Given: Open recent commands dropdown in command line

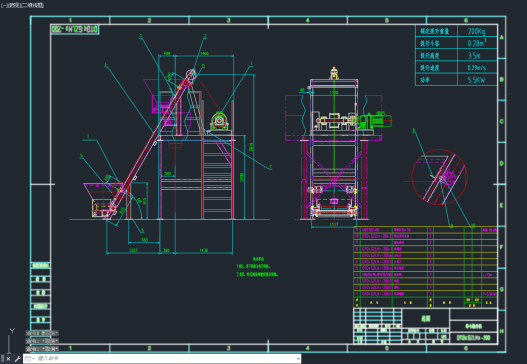Looking at the screenshot, I should [30, 359].
